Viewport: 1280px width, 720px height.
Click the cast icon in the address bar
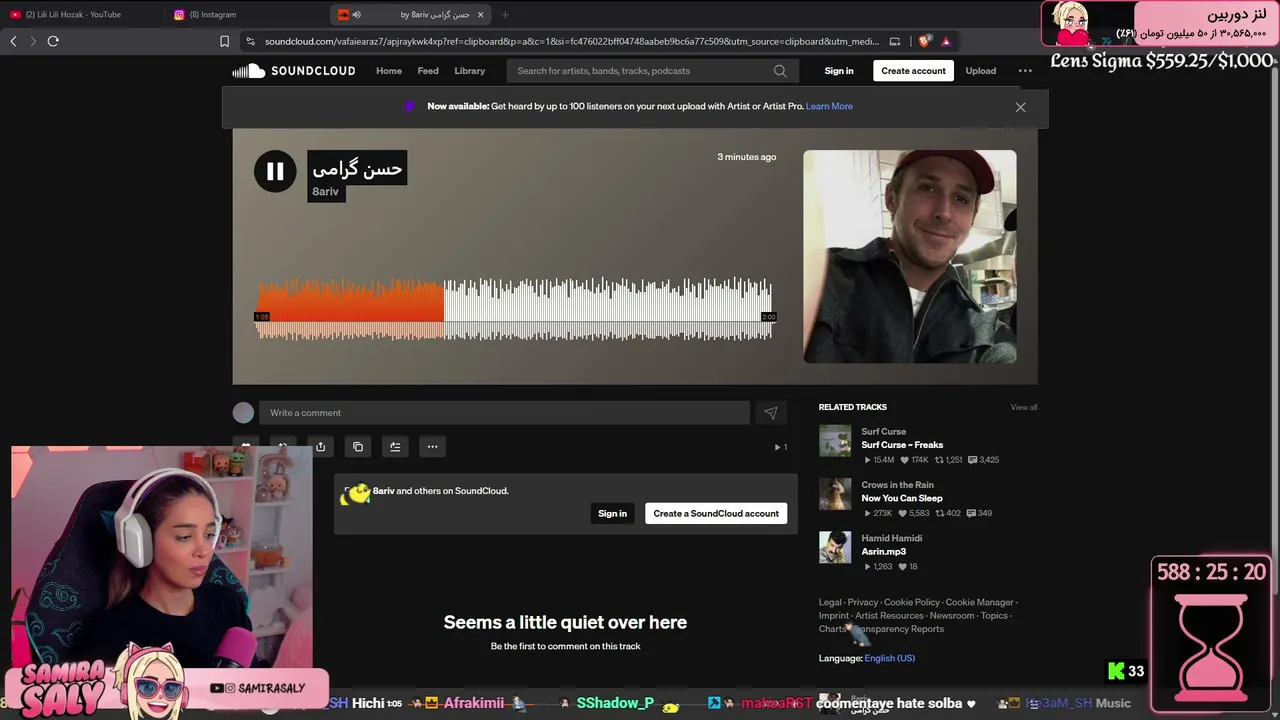(895, 41)
